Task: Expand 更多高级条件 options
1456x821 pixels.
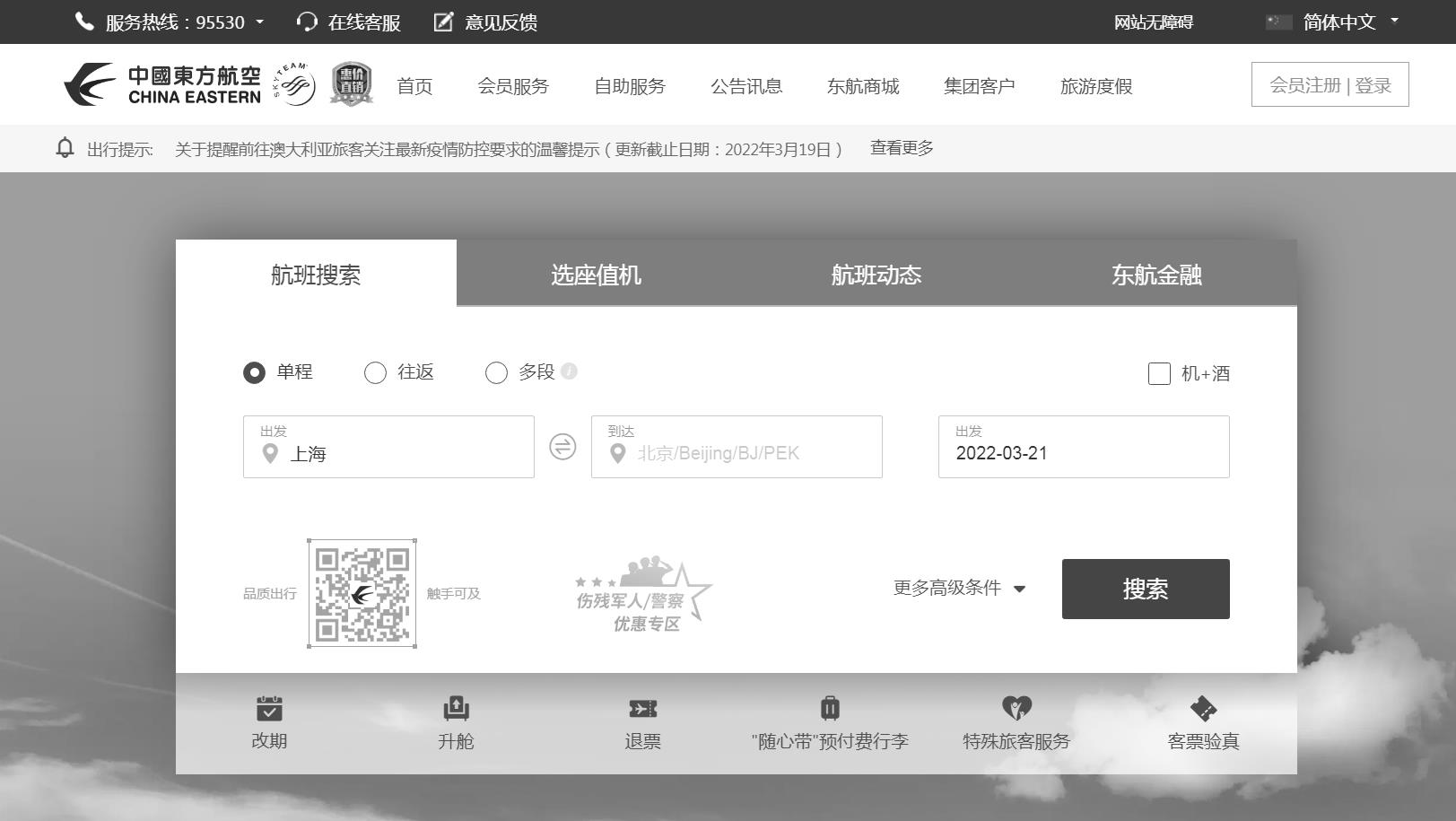Action: click(x=959, y=588)
